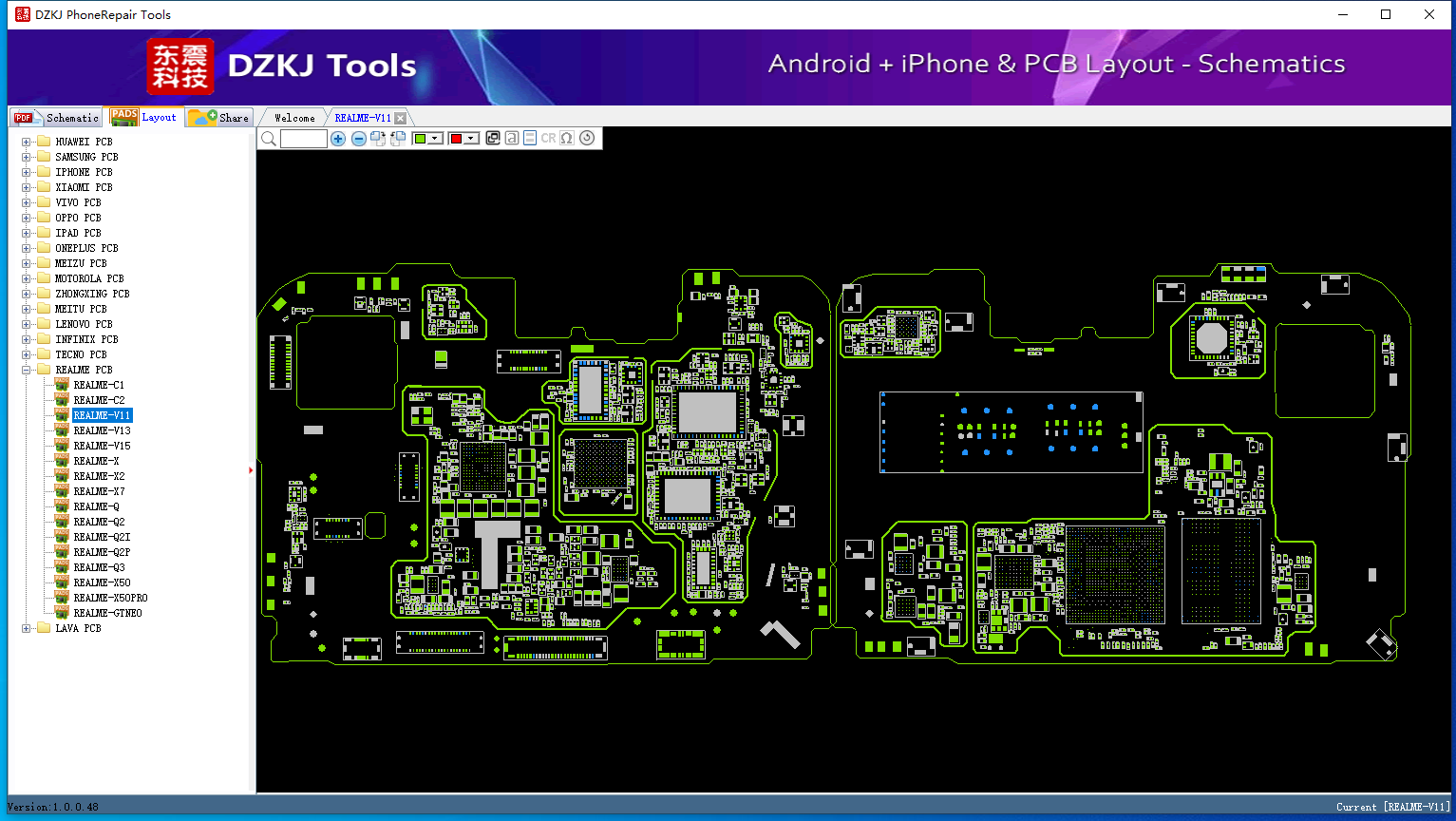
Task: Select the OPPO PCB folder
Action: [x=78, y=218]
